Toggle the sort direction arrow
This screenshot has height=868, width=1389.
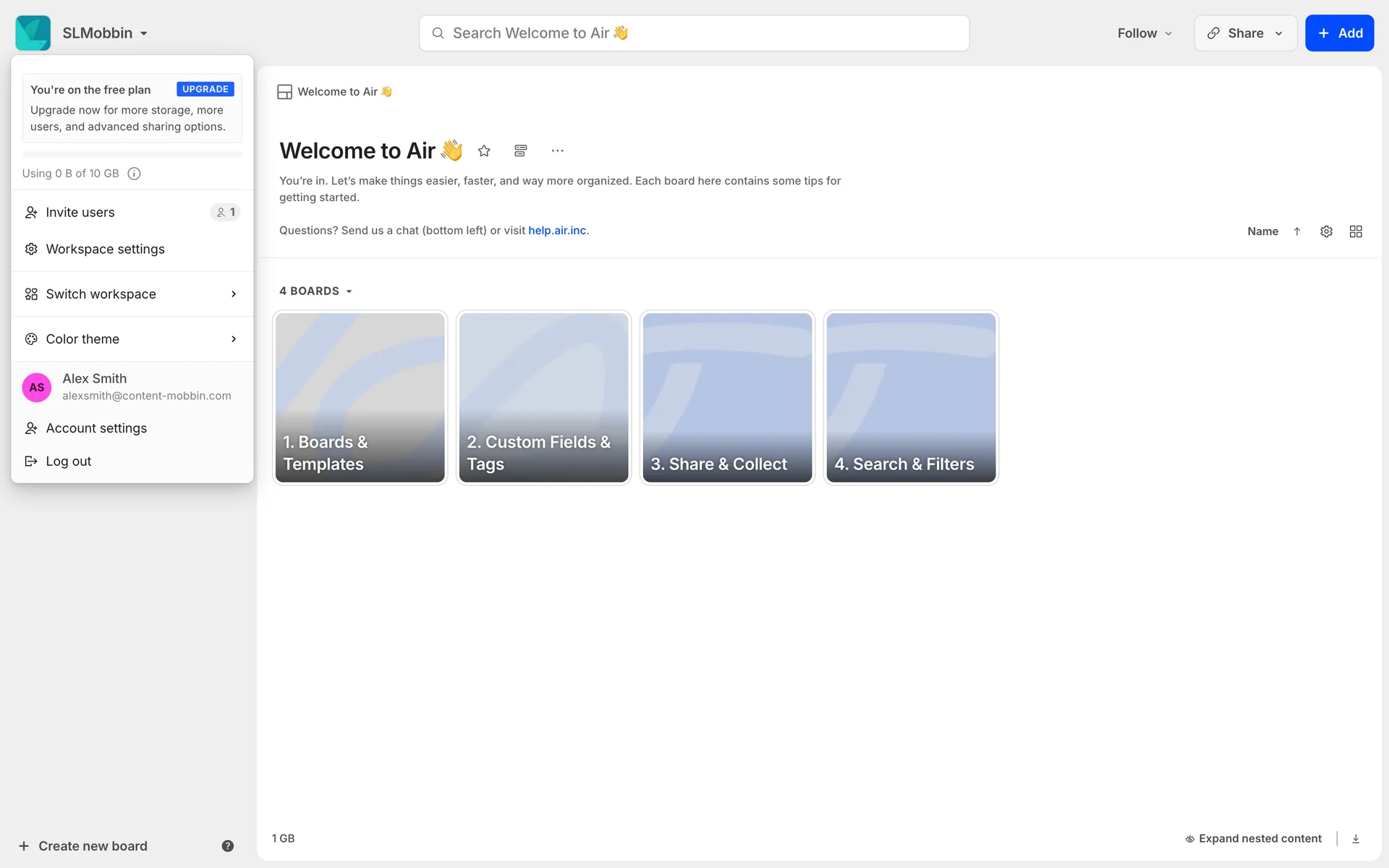tap(1297, 231)
